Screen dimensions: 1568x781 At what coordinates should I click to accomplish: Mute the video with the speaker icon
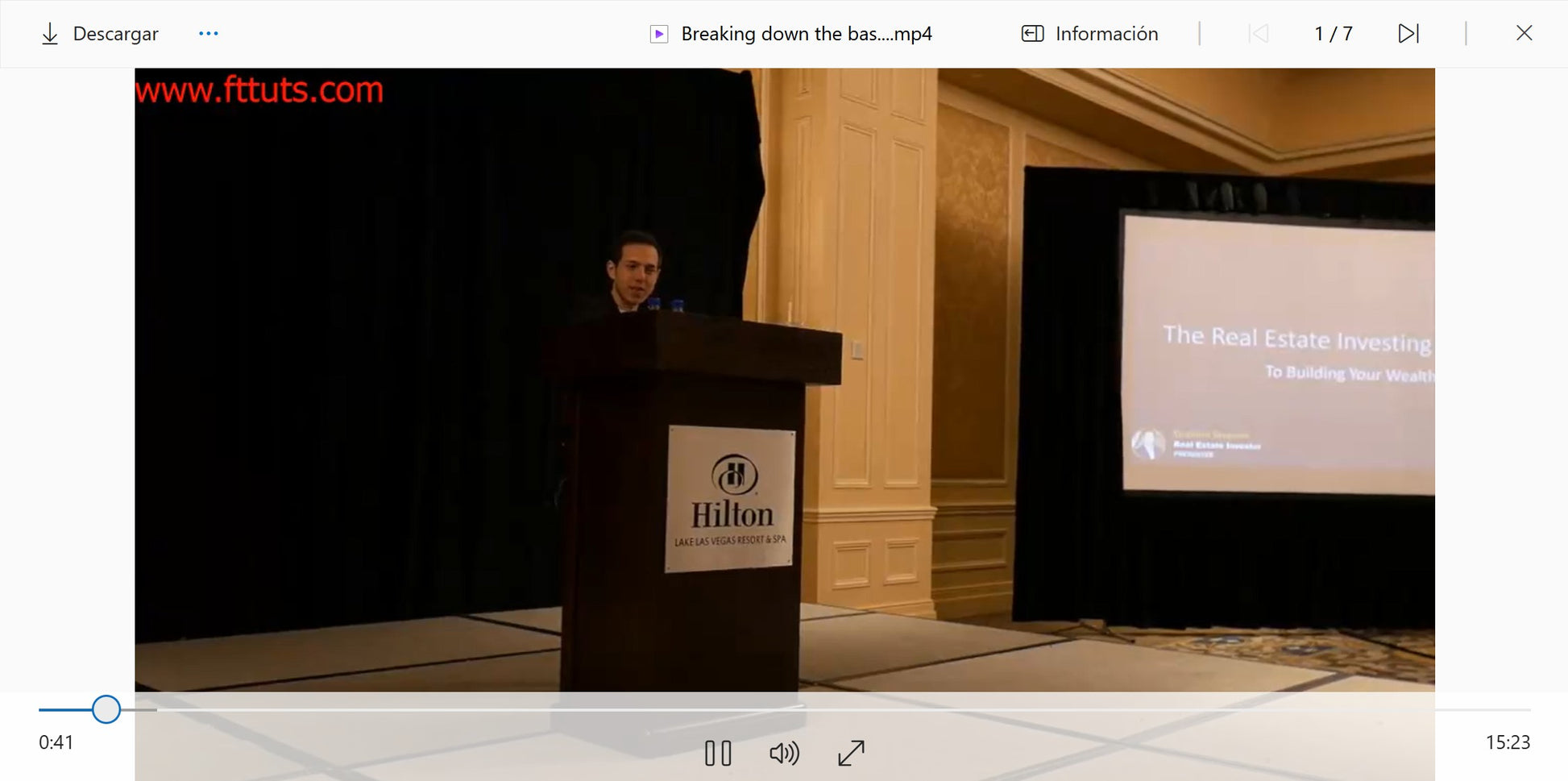tap(783, 754)
